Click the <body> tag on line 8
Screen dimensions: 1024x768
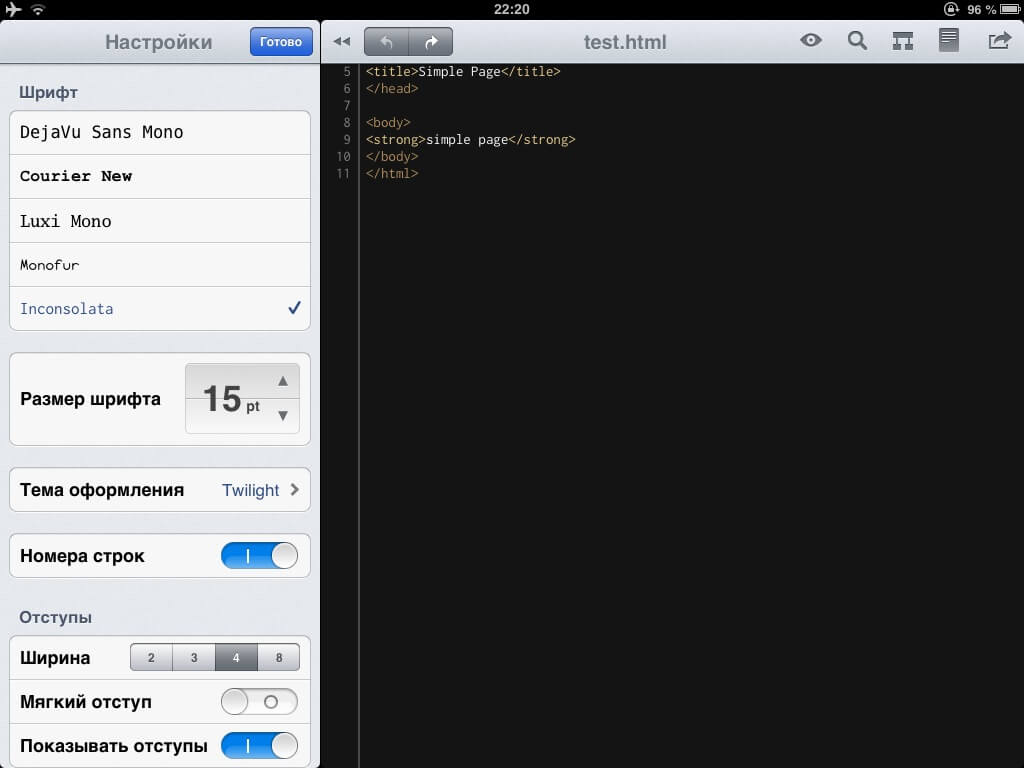click(388, 123)
